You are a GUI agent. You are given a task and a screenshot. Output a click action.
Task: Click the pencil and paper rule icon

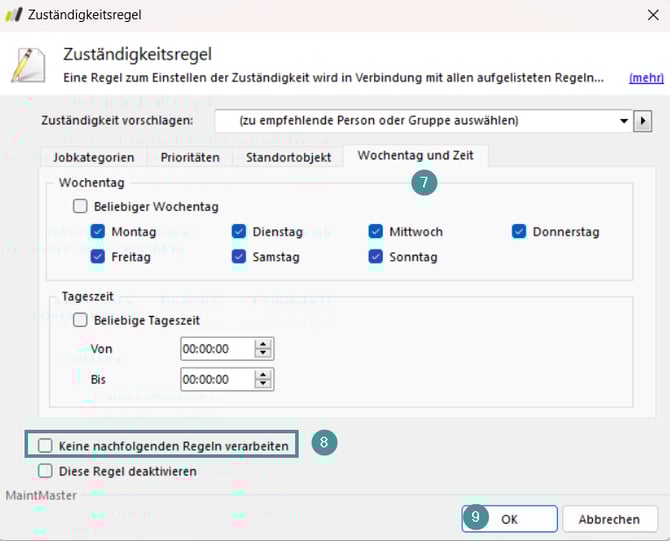point(28,65)
